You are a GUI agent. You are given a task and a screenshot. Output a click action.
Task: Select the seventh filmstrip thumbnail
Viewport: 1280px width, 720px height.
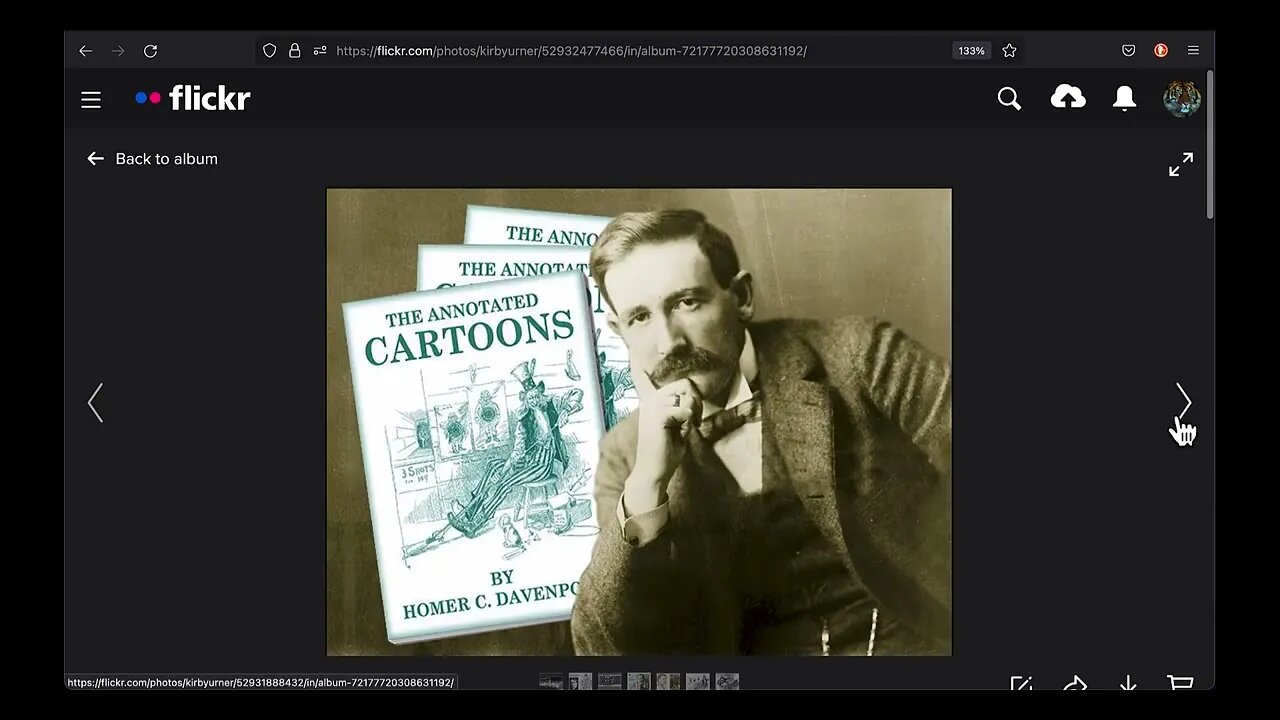tap(727, 682)
